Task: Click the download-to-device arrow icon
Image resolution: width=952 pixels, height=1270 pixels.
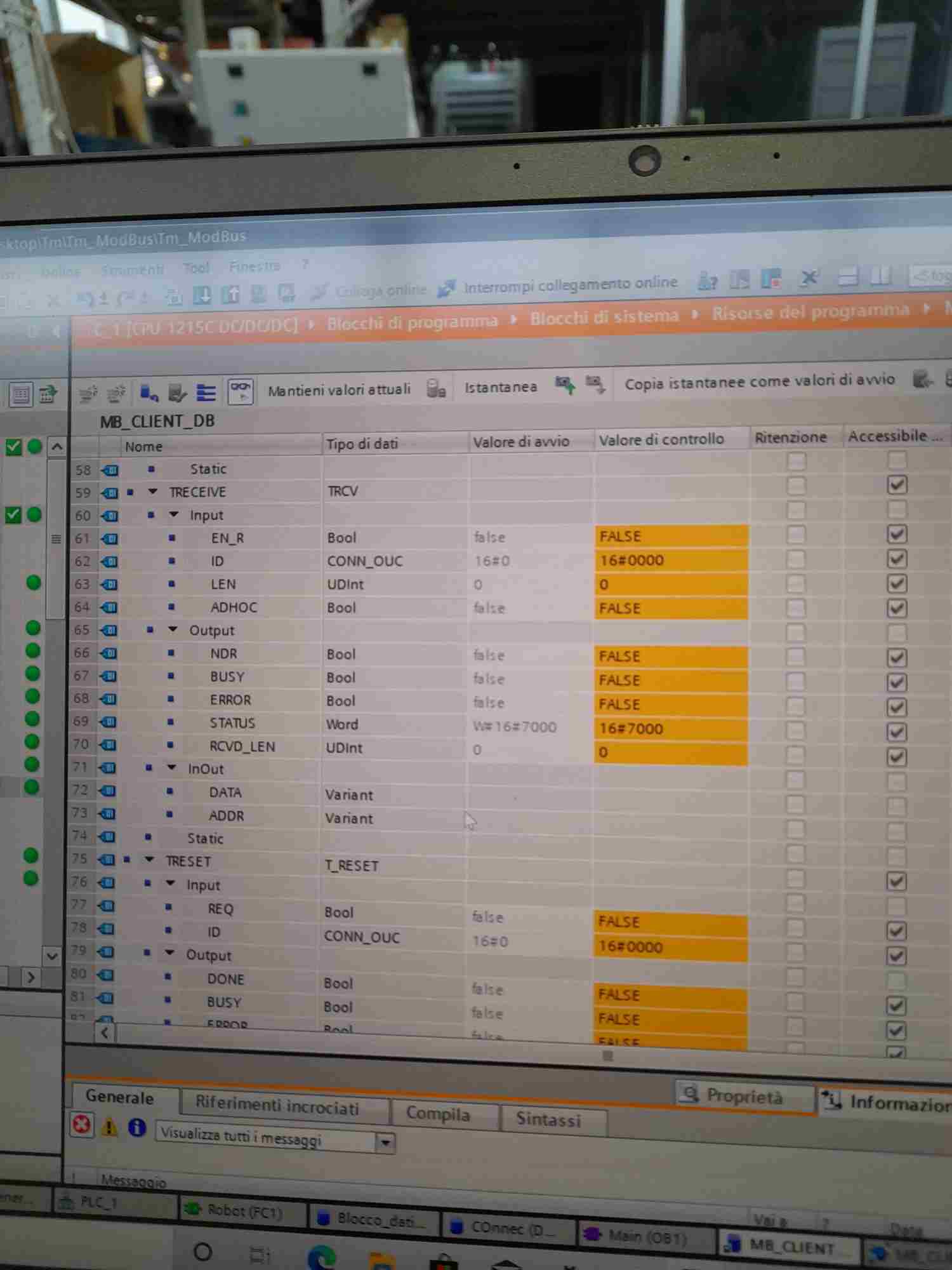Action: [x=202, y=294]
